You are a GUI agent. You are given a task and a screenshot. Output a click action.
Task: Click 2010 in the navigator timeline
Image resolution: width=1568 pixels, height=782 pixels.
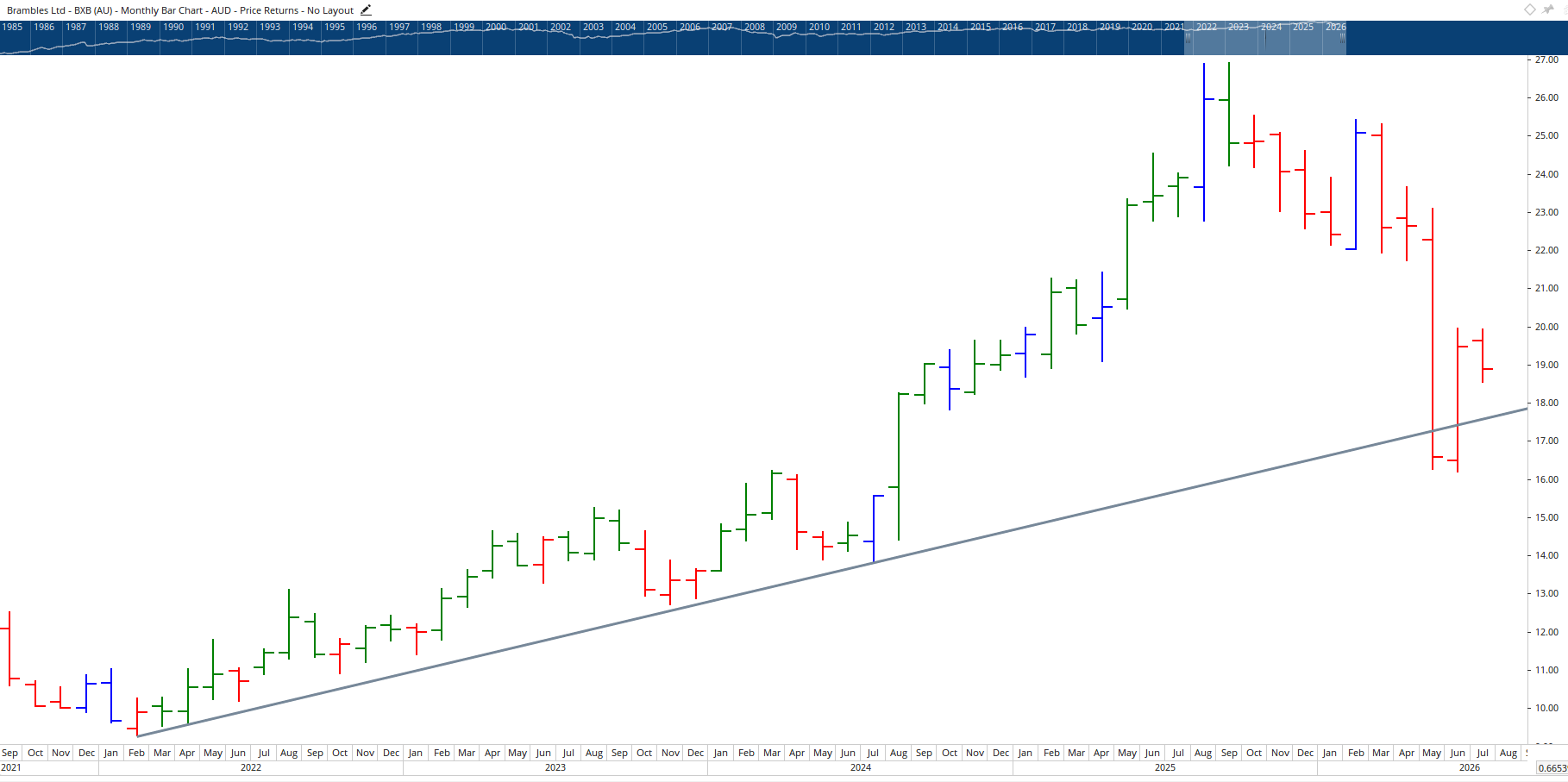coord(819,27)
